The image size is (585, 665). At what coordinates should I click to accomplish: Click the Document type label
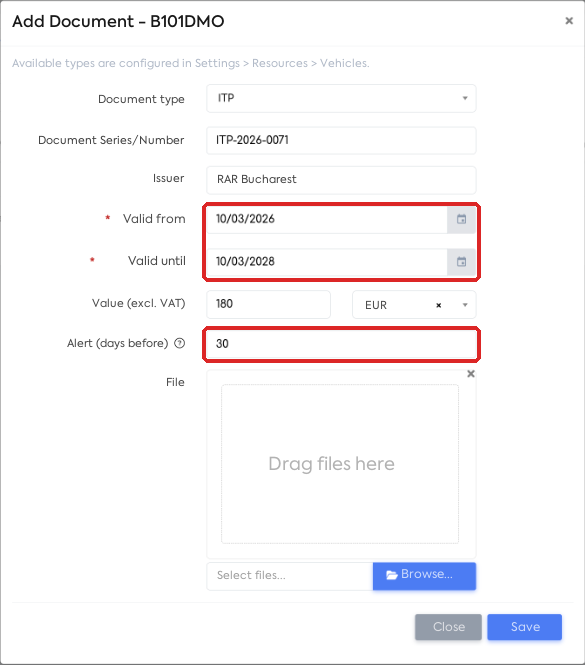pyautogui.click(x=141, y=99)
